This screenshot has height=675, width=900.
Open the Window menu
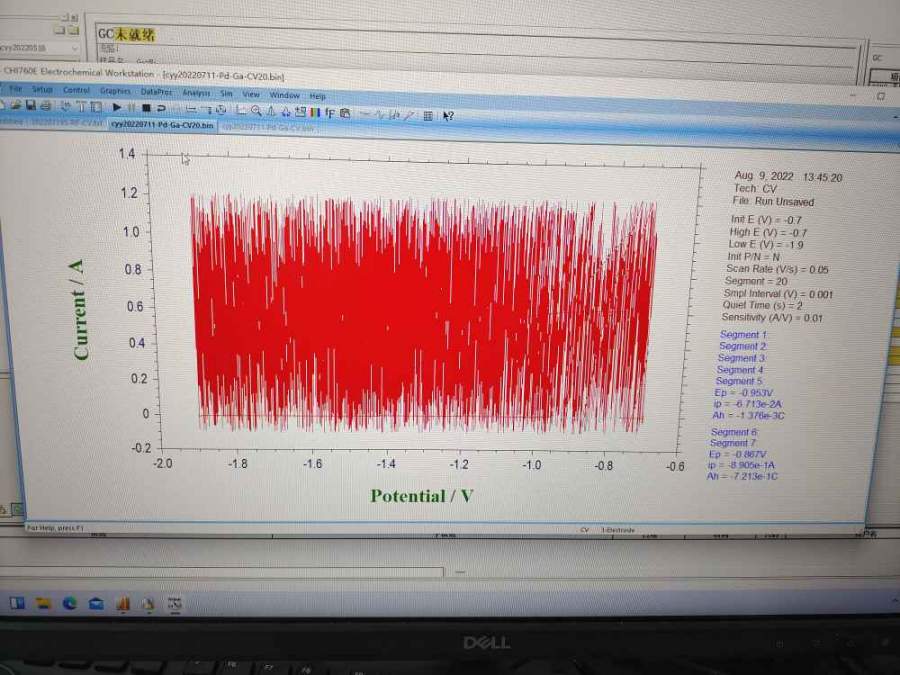284,95
